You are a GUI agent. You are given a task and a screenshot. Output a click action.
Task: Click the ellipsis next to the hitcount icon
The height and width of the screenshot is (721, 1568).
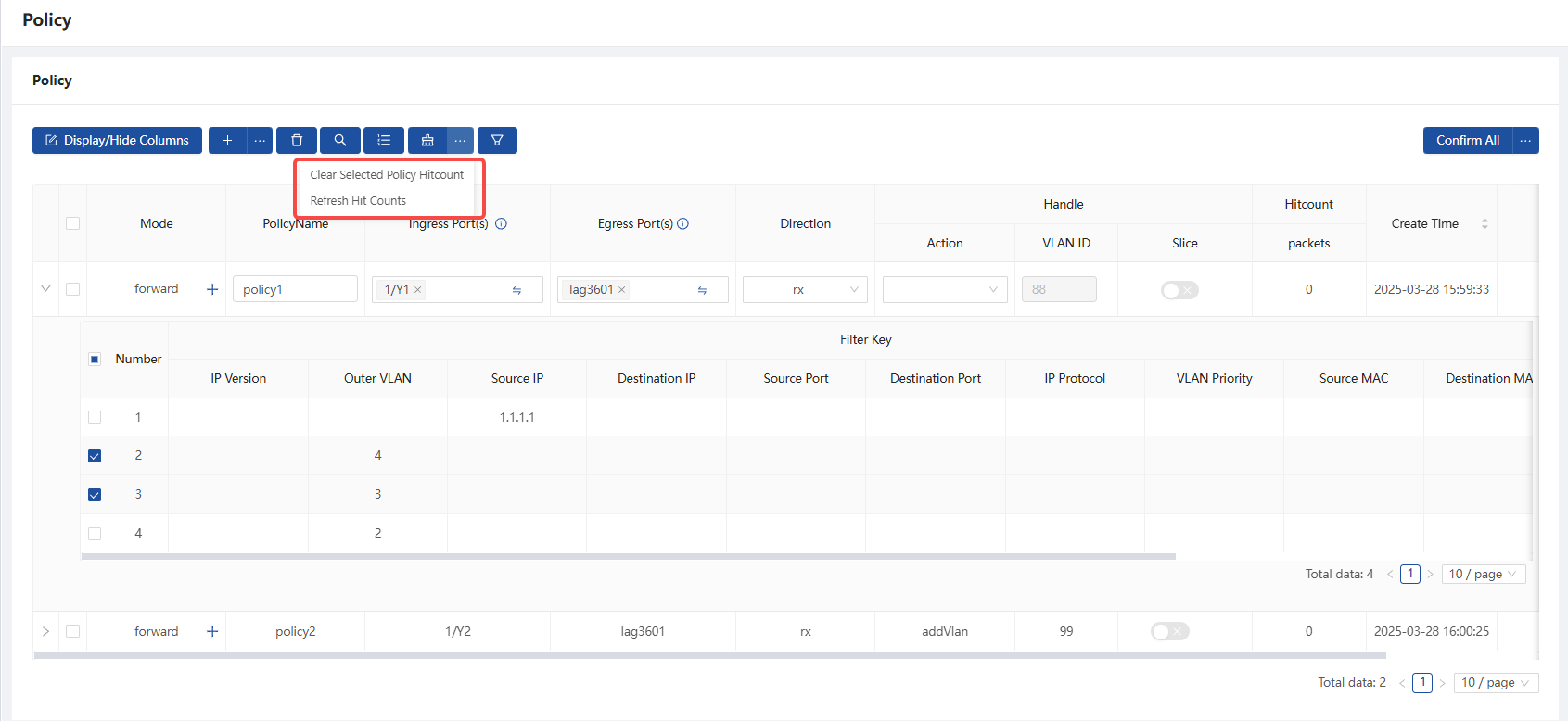click(x=460, y=140)
